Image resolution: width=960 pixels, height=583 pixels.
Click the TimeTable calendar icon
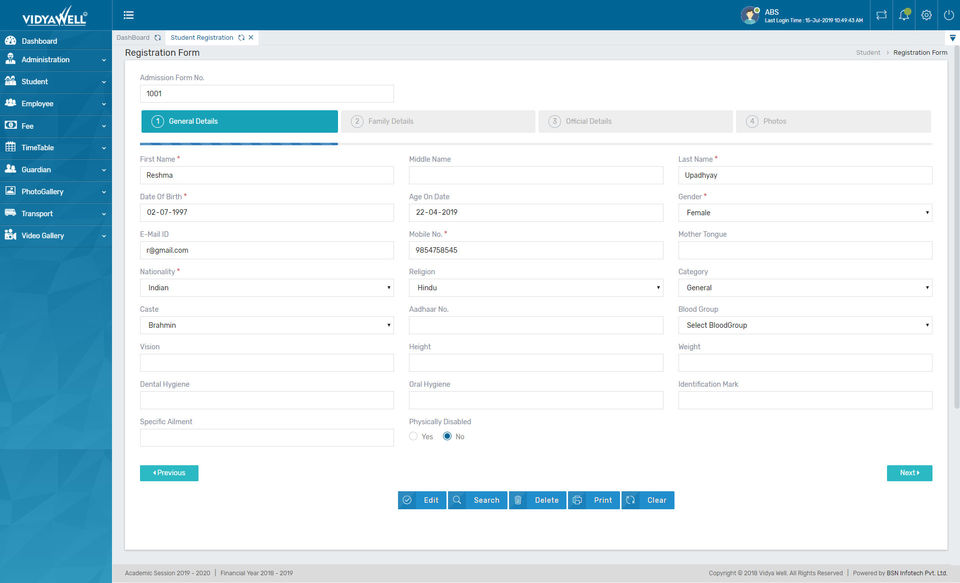(x=10, y=147)
